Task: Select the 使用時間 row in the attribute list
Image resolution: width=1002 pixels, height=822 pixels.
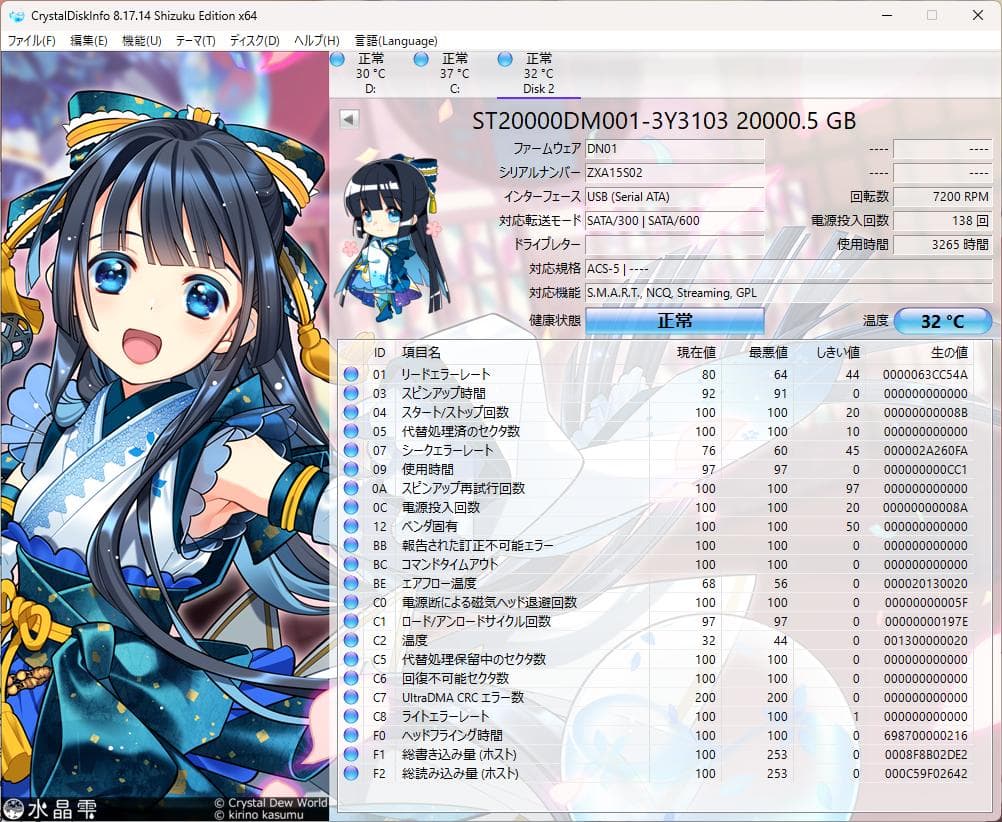Action: (x=500, y=469)
